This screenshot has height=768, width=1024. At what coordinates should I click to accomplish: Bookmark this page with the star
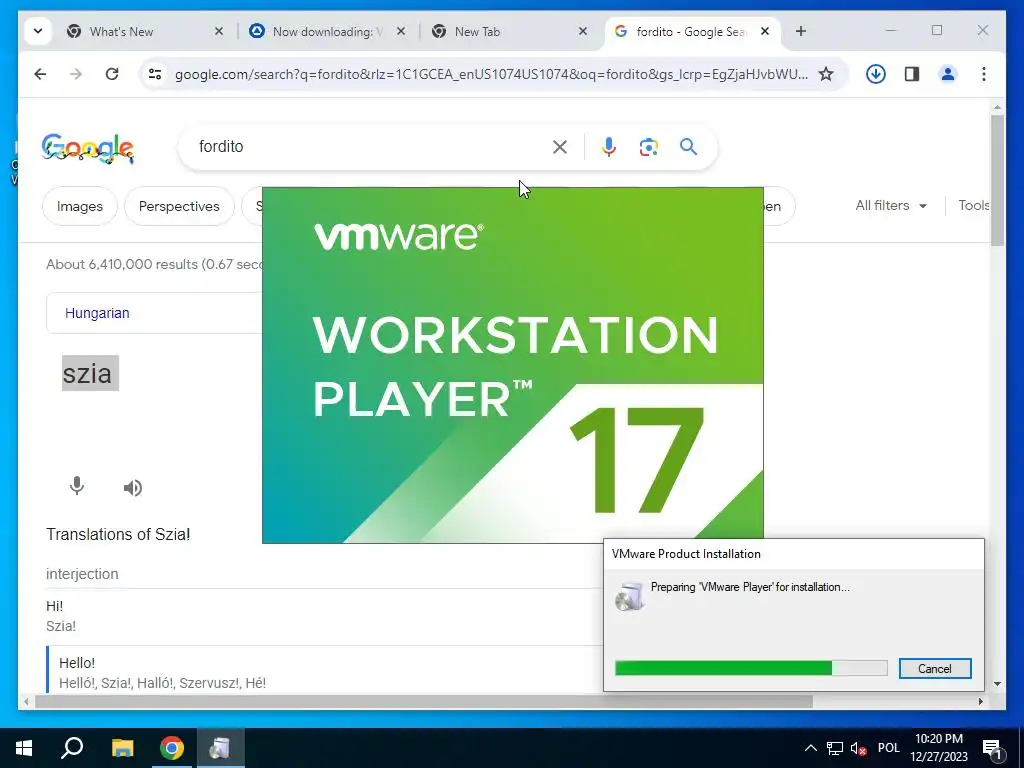(x=826, y=74)
